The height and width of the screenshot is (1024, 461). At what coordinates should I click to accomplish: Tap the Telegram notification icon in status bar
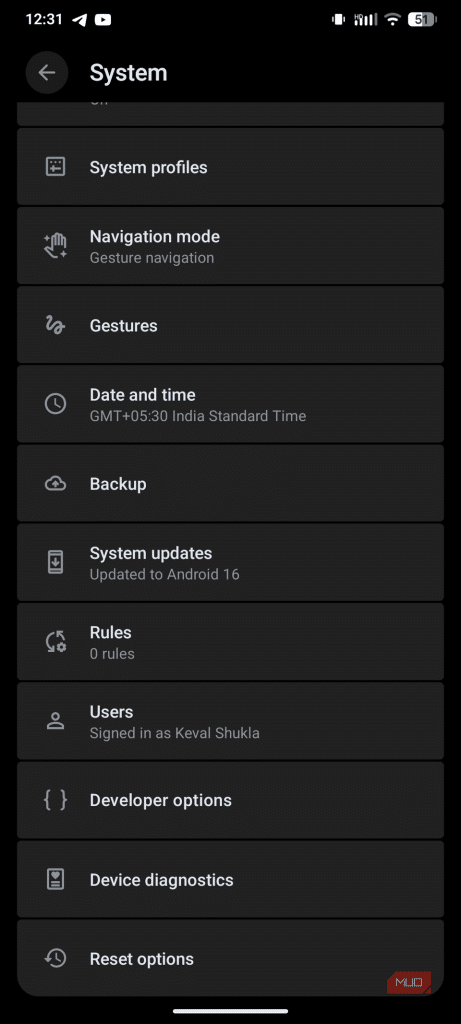click(x=80, y=20)
